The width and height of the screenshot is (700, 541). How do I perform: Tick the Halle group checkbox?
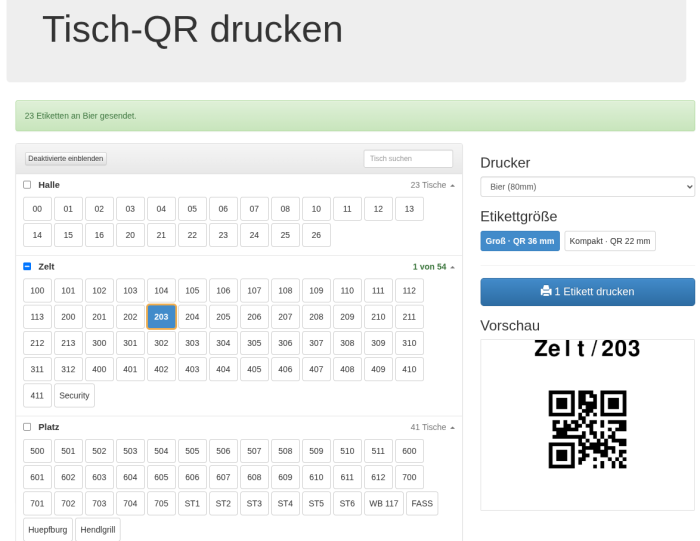click(x=27, y=185)
